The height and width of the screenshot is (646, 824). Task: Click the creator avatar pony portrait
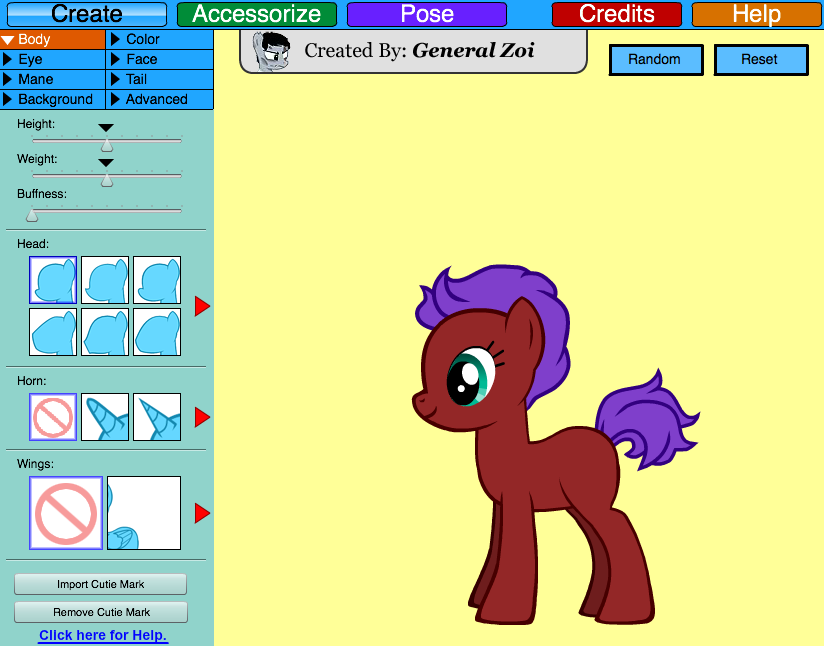click(272, 51)
